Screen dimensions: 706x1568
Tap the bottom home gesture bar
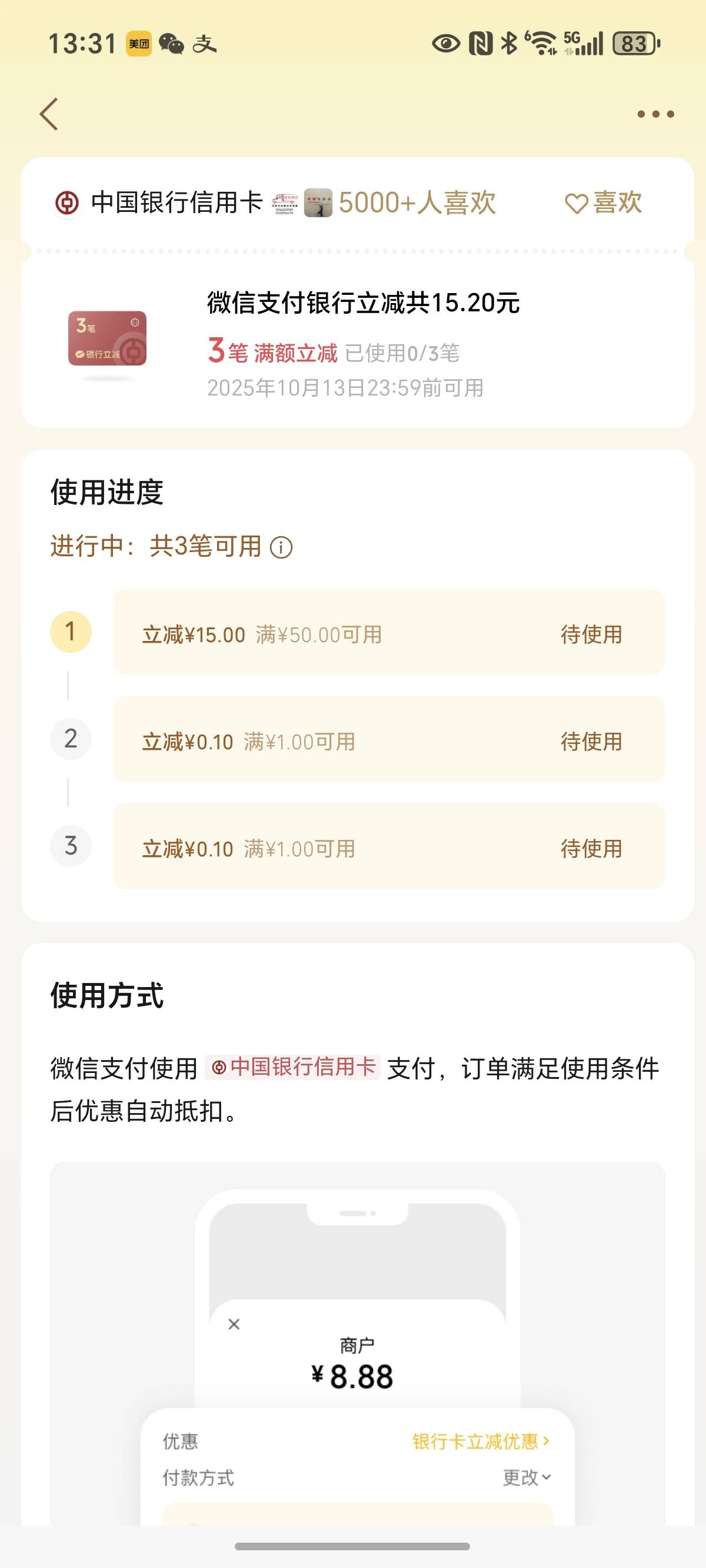click(352, 1546)
